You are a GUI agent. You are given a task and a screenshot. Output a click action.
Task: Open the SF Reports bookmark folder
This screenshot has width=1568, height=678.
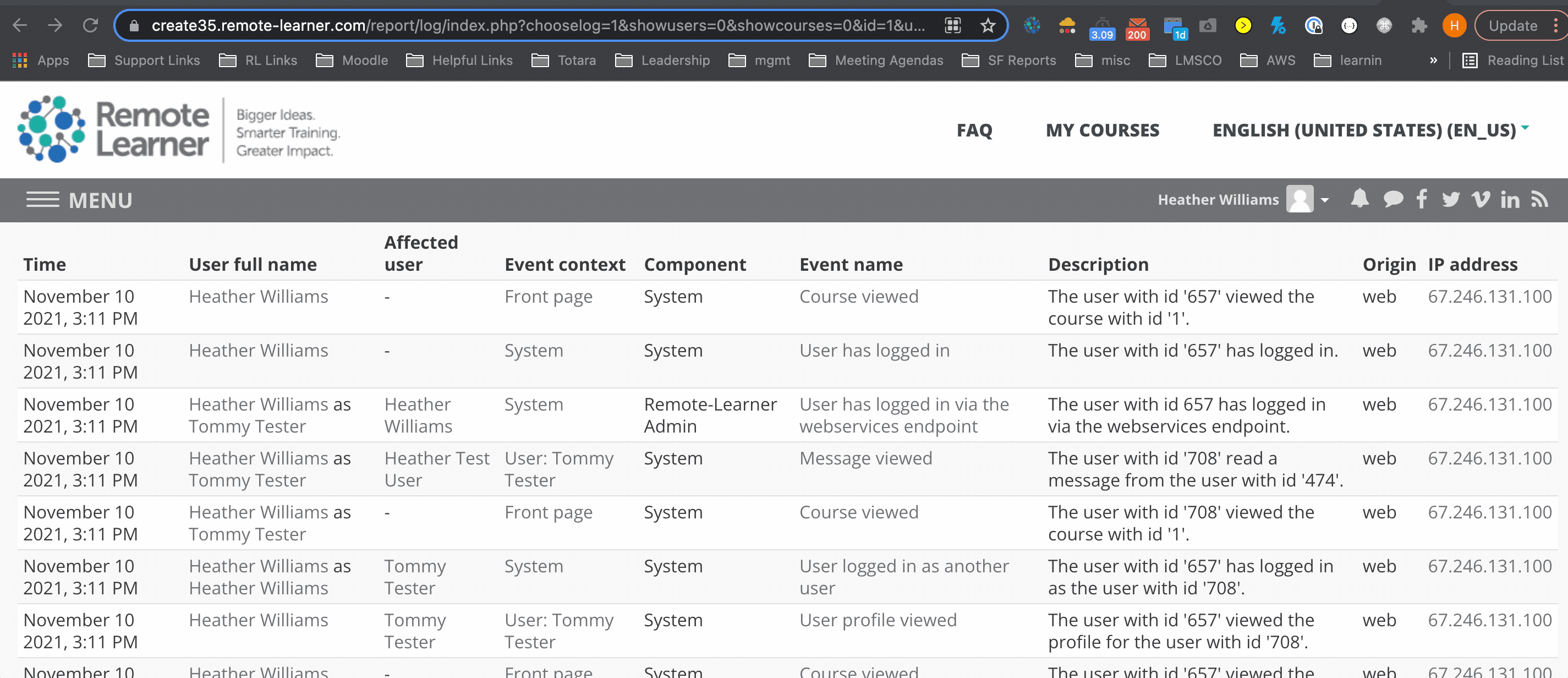[1008, 60]
